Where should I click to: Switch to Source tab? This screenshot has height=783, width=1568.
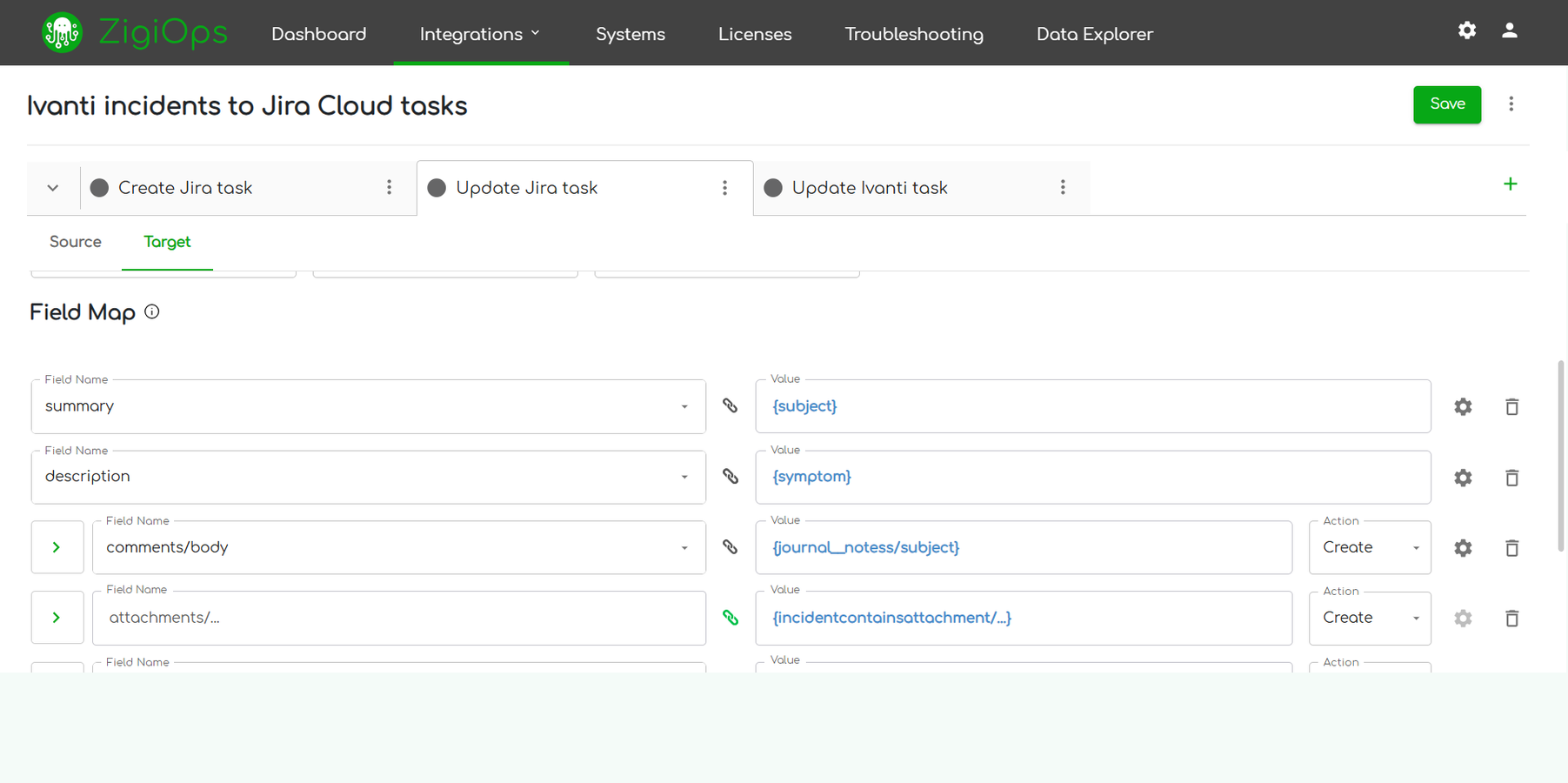(76, 242)
